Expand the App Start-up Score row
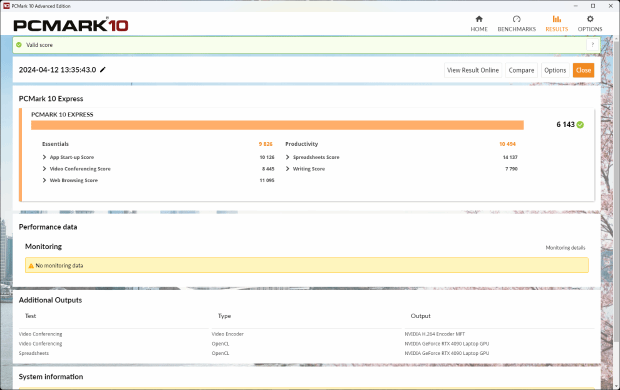620x390 pixels. point(44,157)
